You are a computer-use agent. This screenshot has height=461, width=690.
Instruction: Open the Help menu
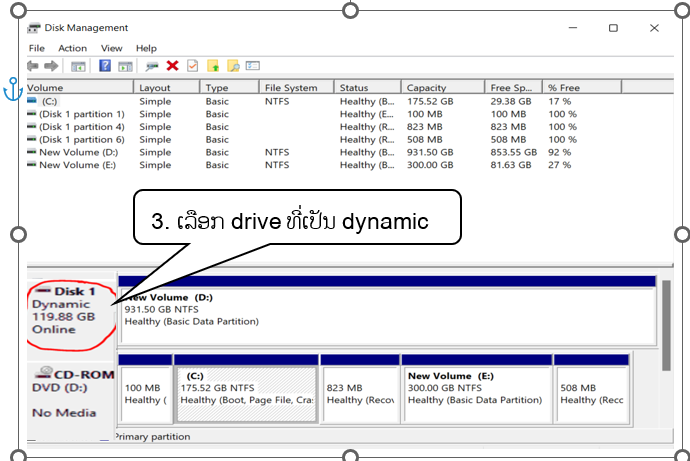click(x=146, y=48)
